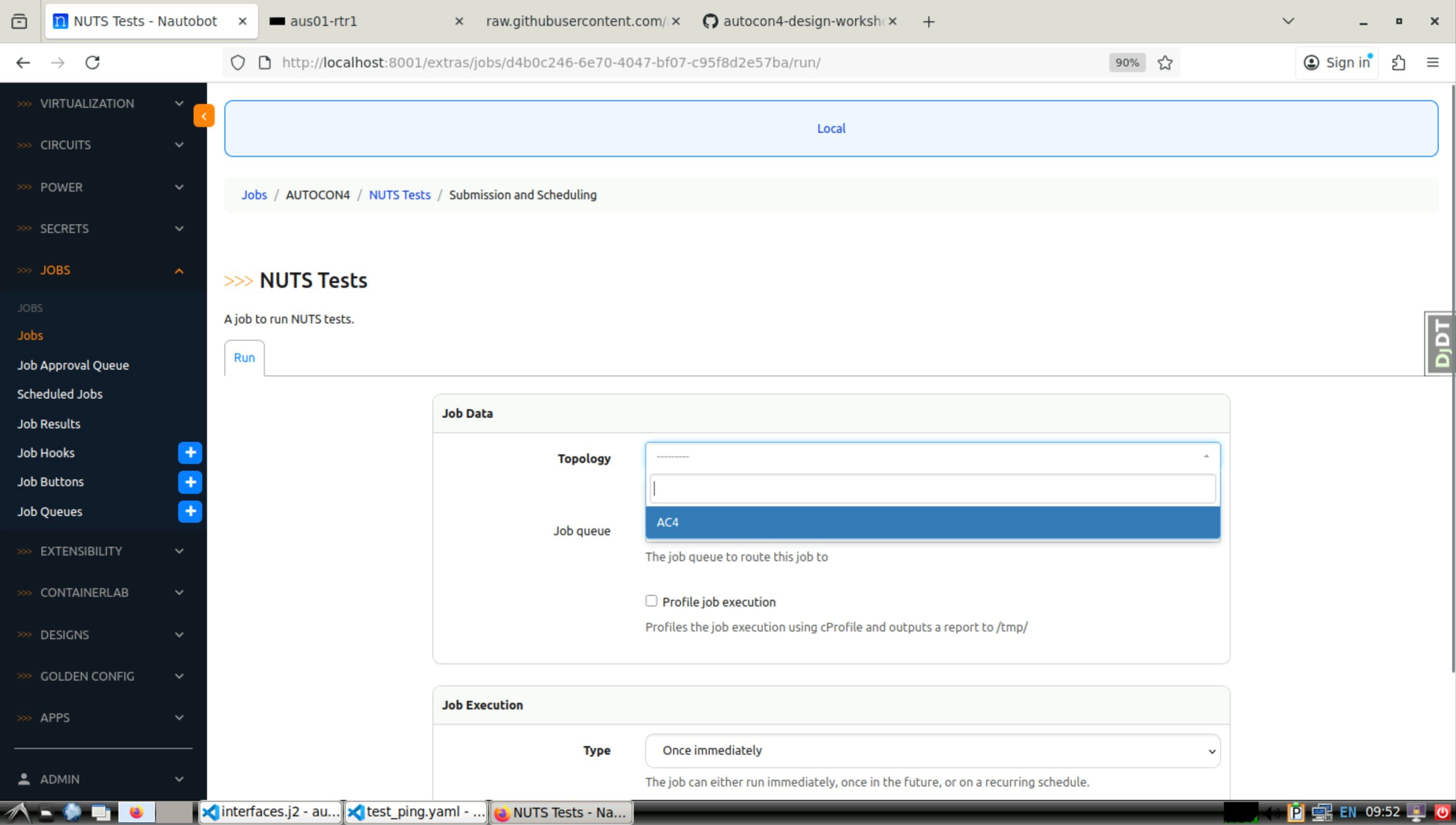Click the Topology search input field

[932, 489]
